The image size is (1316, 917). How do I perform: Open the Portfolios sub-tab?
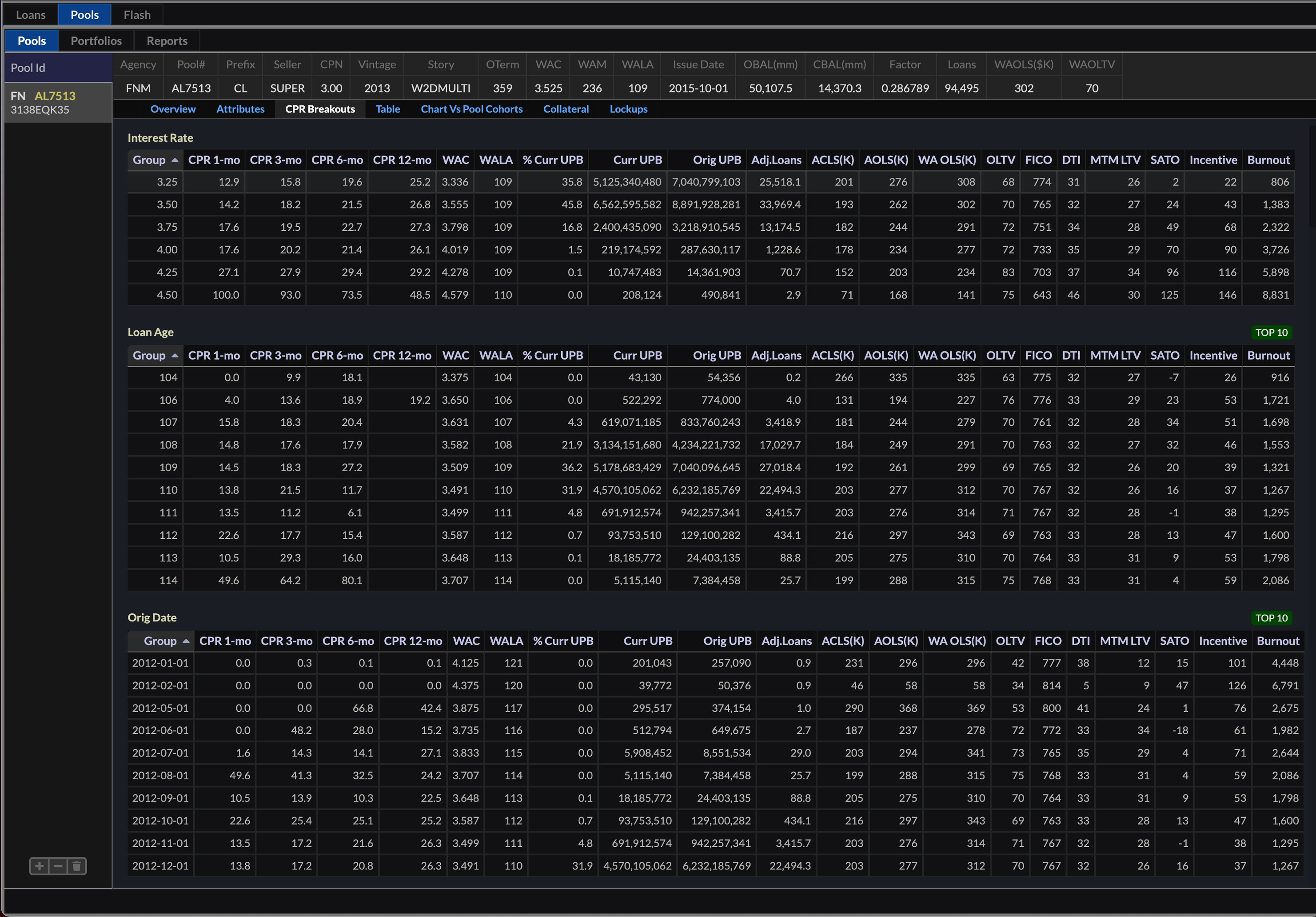[96, 41]
